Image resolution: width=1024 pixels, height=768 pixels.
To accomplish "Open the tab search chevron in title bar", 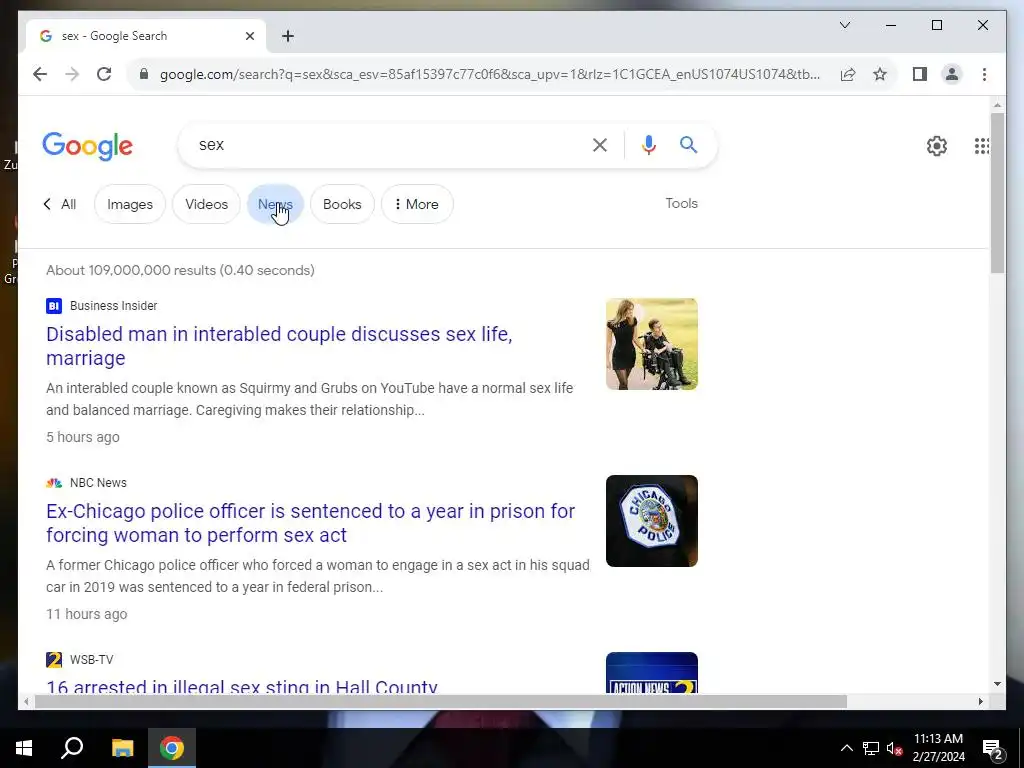I will pyautogui.click(x=844, y=25).
